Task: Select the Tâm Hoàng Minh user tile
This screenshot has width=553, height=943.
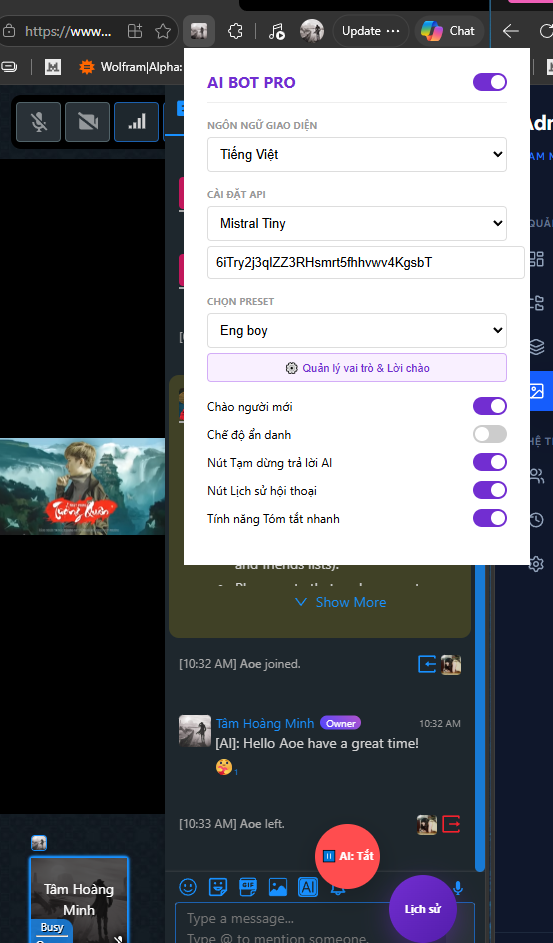Action: (79, 900)
